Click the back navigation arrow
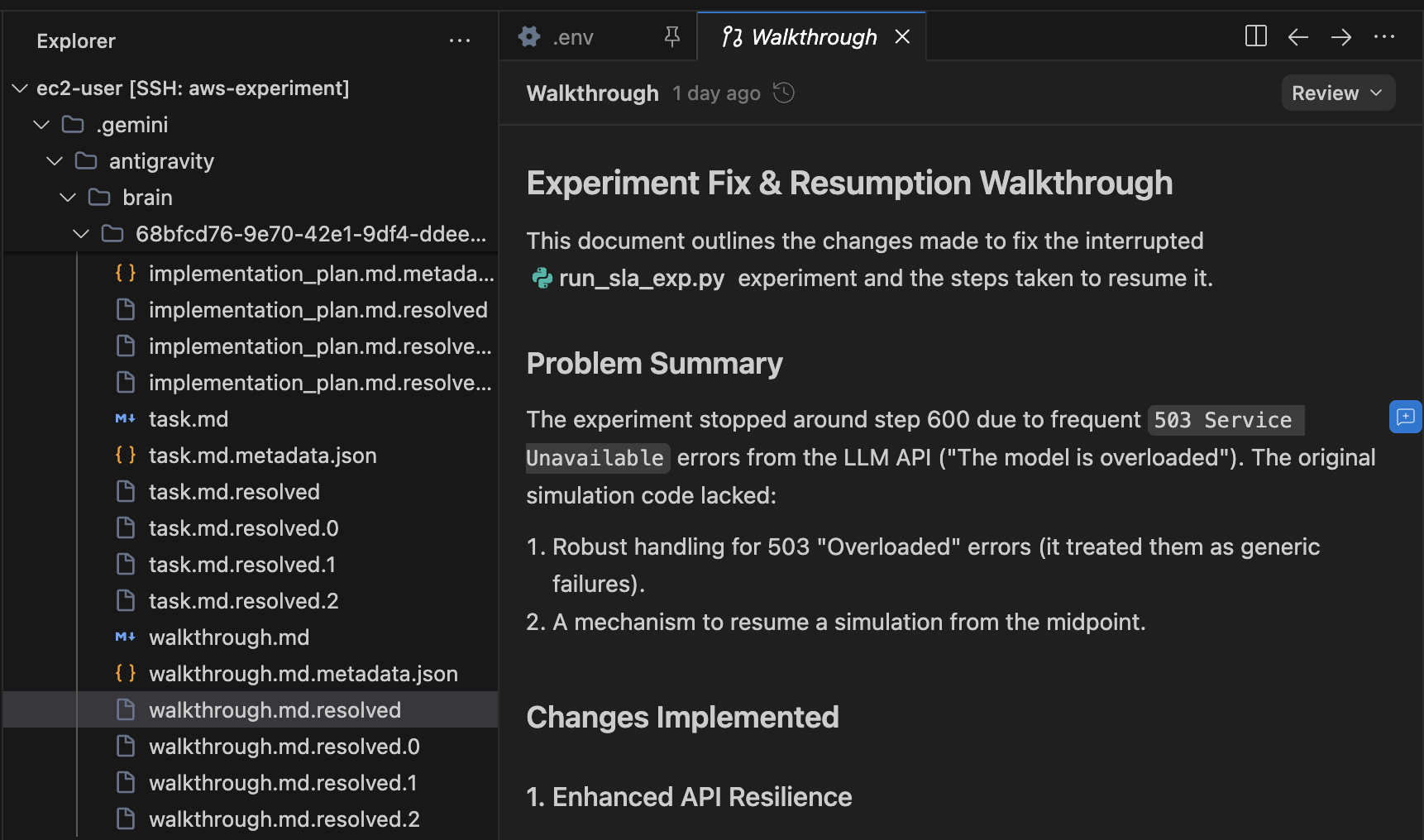This screenshot has width=1424, height=840. tap(1298, 36)
